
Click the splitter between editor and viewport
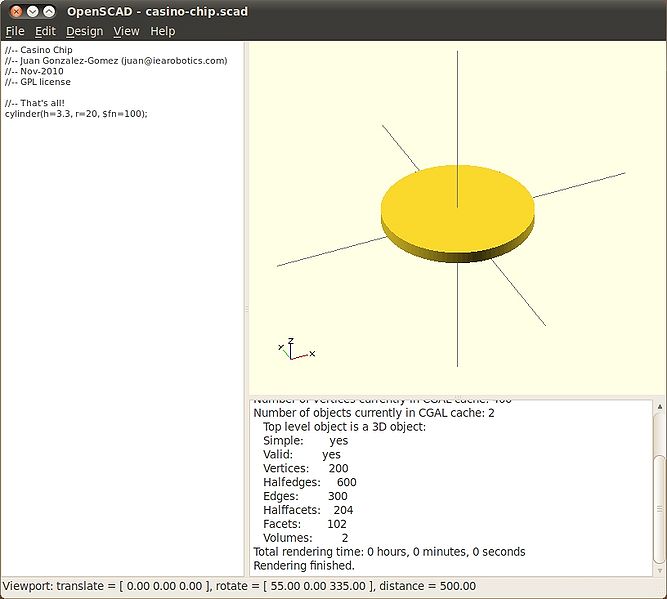pyautogui.click(x=246, y=310)
